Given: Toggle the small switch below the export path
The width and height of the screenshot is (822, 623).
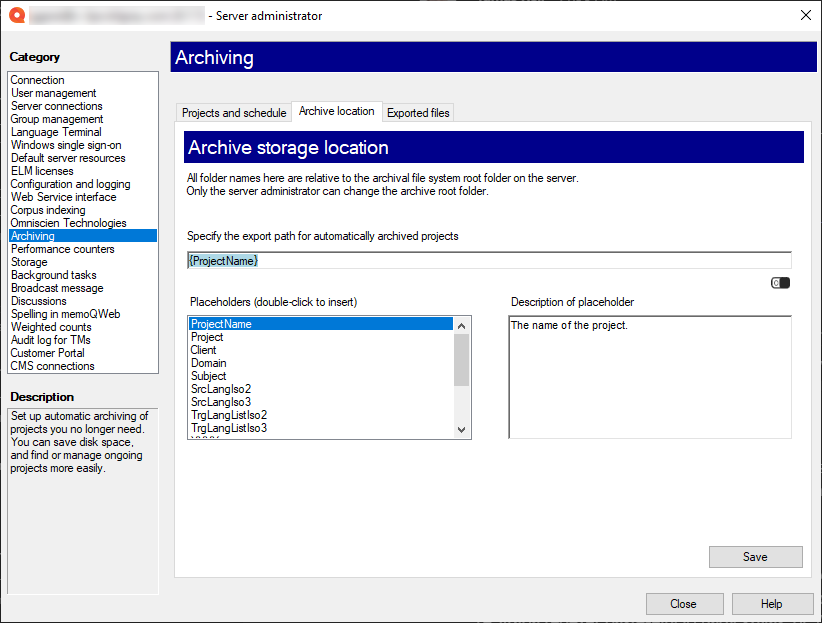Looking at the screenshot, I should 780,283.
